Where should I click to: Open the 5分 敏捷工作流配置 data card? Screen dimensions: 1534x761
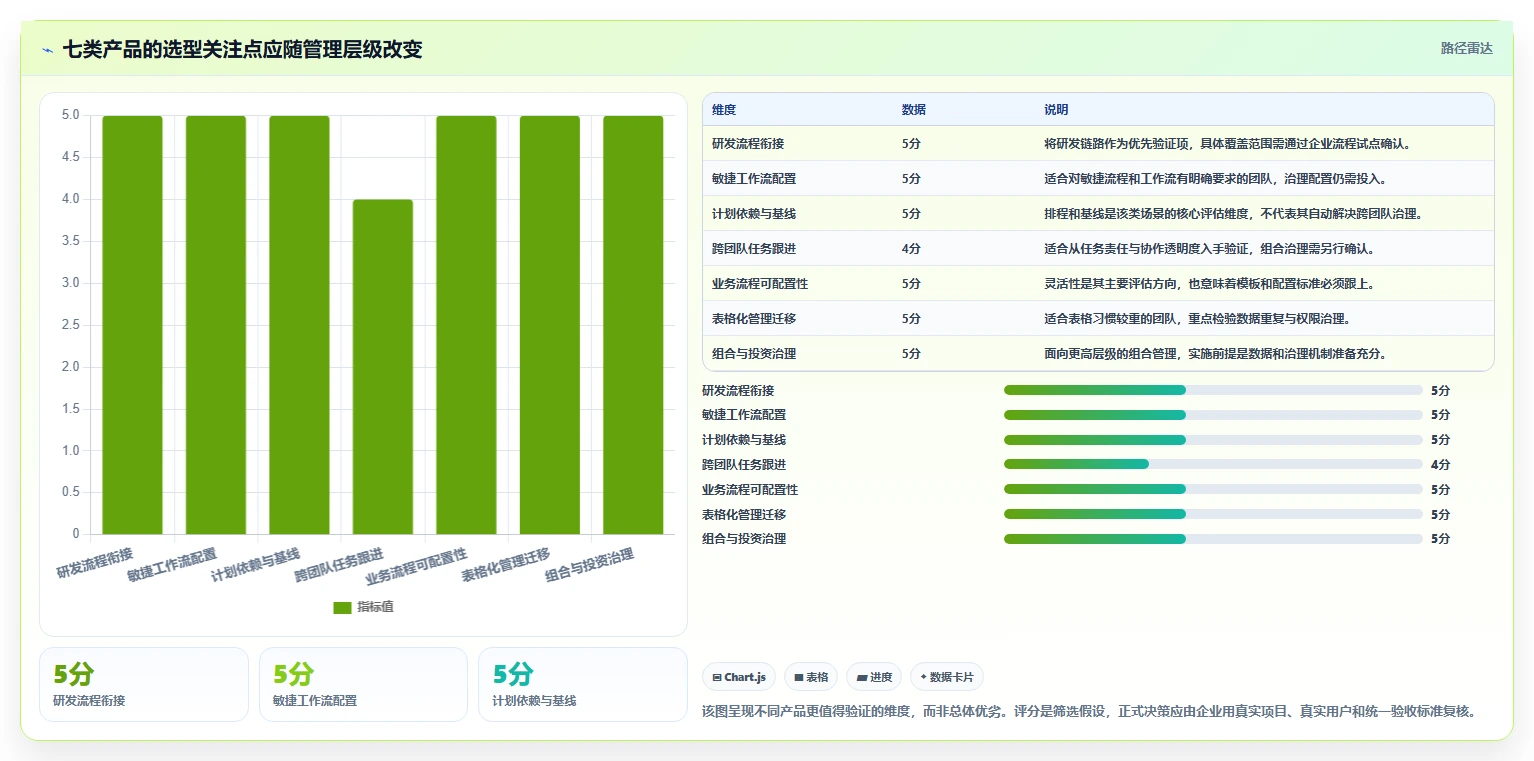[x=363, y=684]
